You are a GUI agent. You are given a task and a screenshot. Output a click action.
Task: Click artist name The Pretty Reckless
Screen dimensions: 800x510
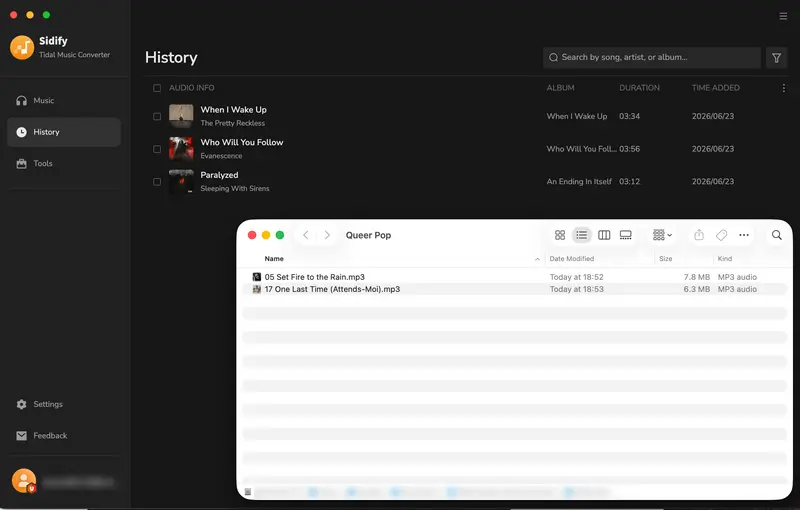233,123
